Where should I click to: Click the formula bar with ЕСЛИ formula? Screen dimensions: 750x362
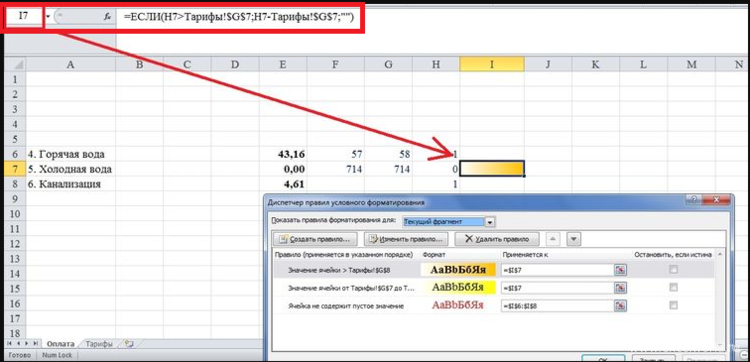[x=238, y=17]
